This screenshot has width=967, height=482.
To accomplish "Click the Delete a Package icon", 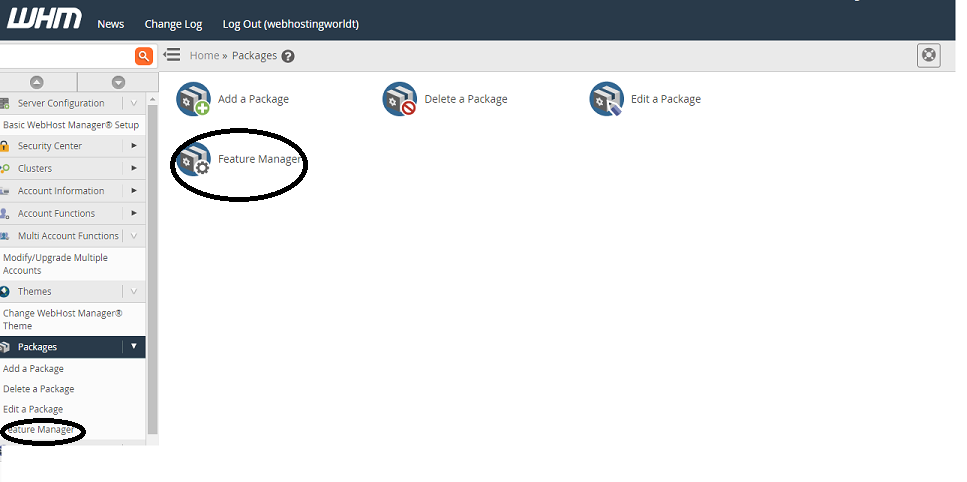I will pyautogui.click(x=400, y=100).
